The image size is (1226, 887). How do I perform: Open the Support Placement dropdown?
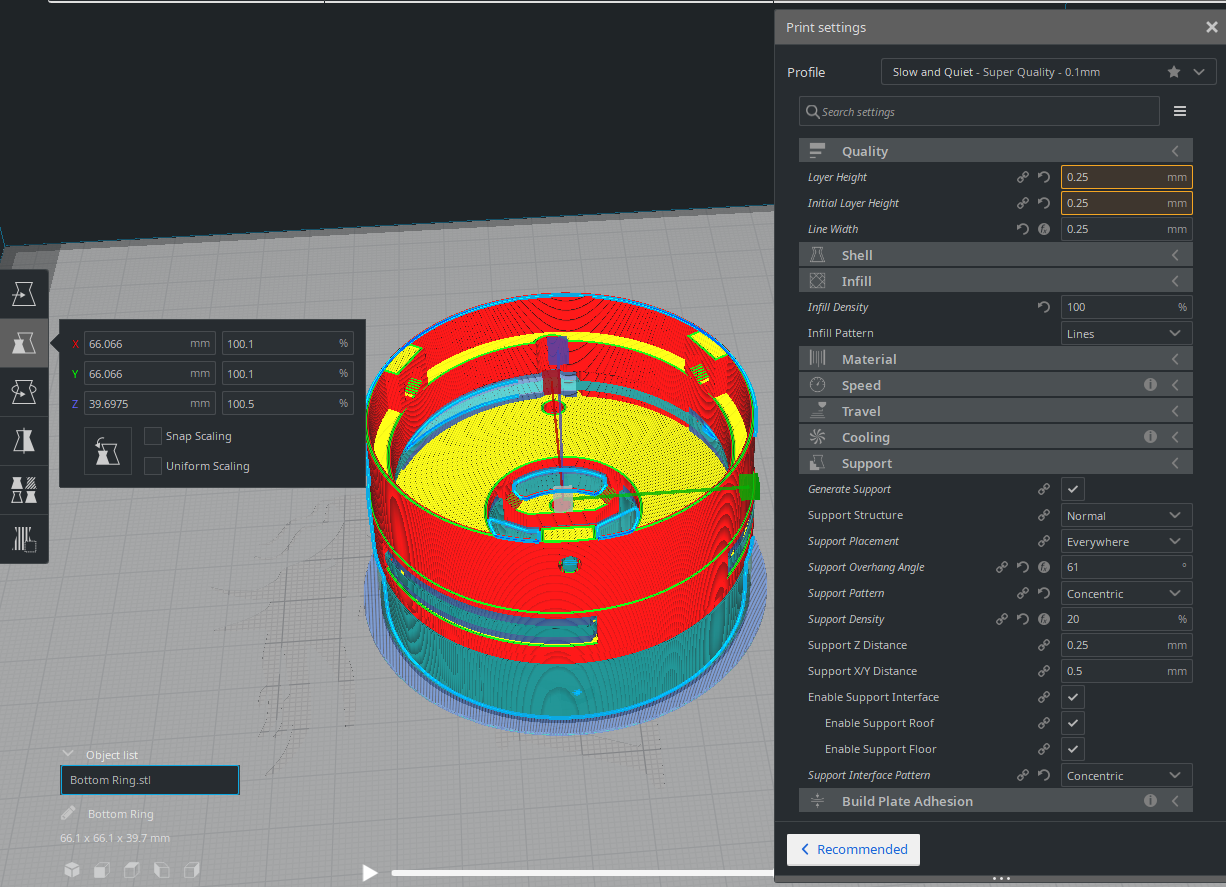click(1126, 541)
